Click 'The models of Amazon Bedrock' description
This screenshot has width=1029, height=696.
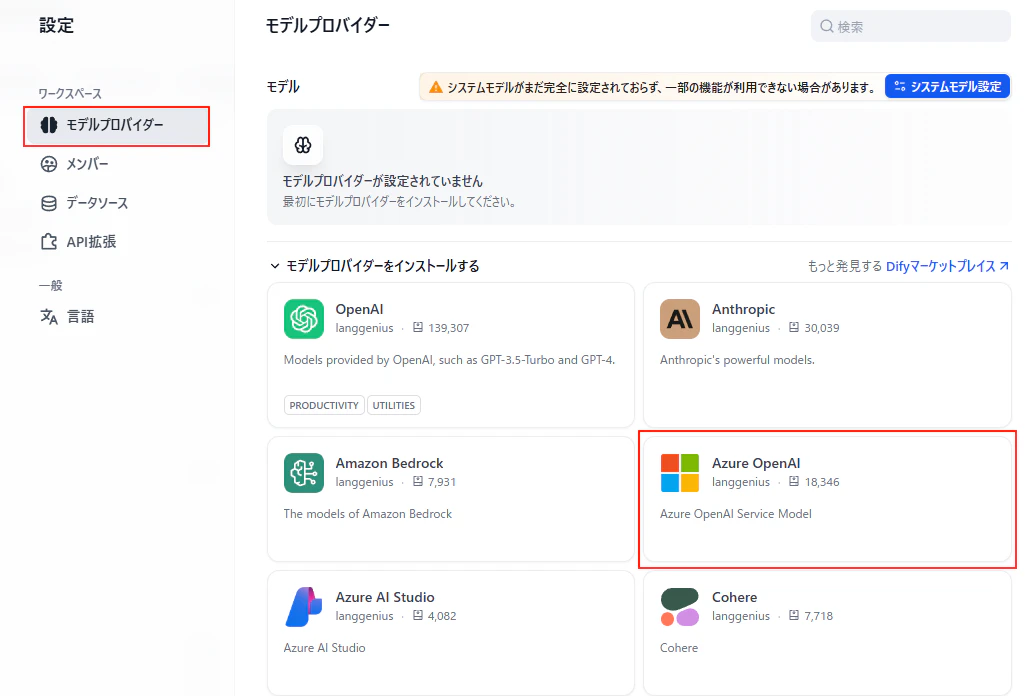[x=368, y=514]
